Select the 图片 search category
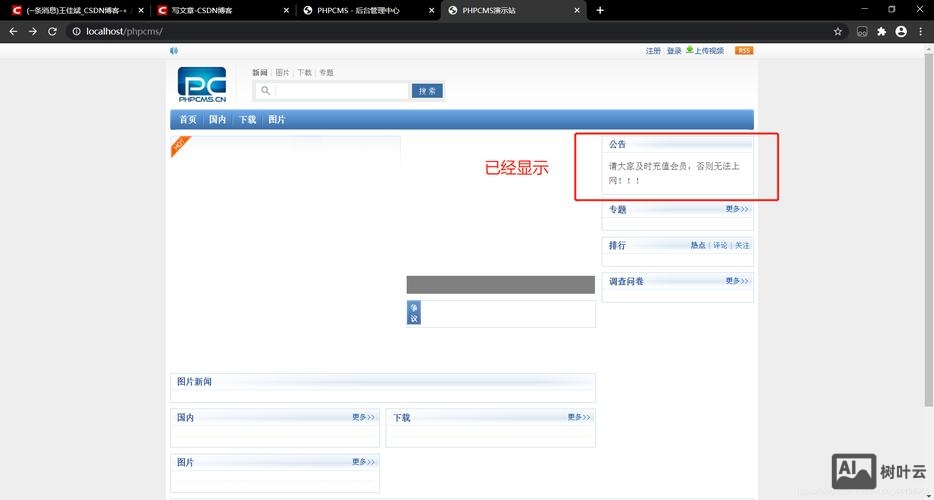Image resolution: width=934 pixels, height=500 pixels. (x=282, y=73)
